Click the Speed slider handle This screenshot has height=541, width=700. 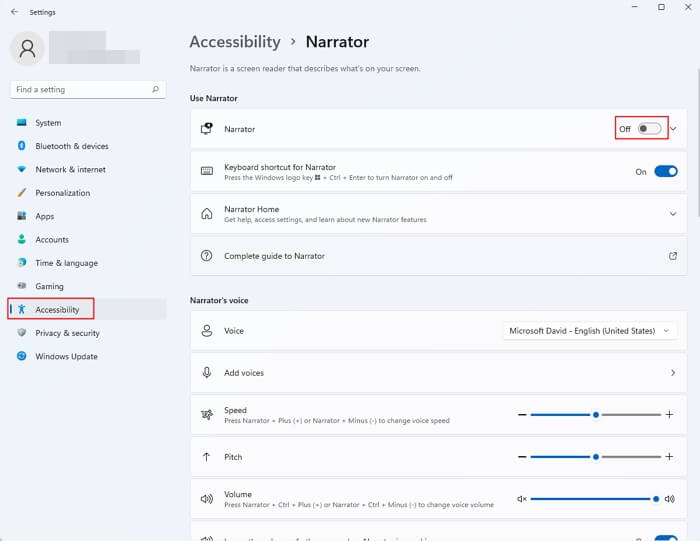596,415
